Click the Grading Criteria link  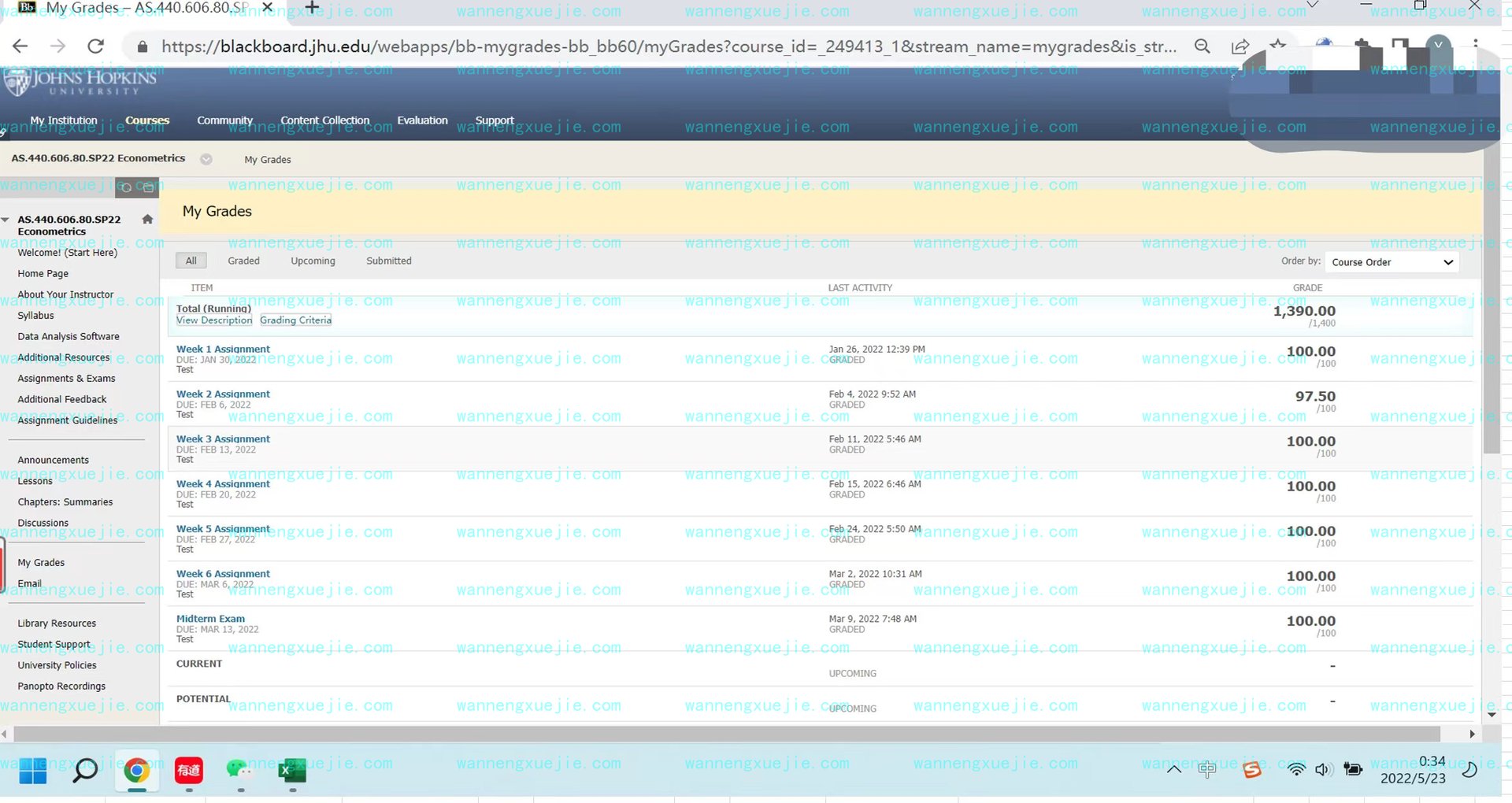pyautogui.click(x=296, y=320)
